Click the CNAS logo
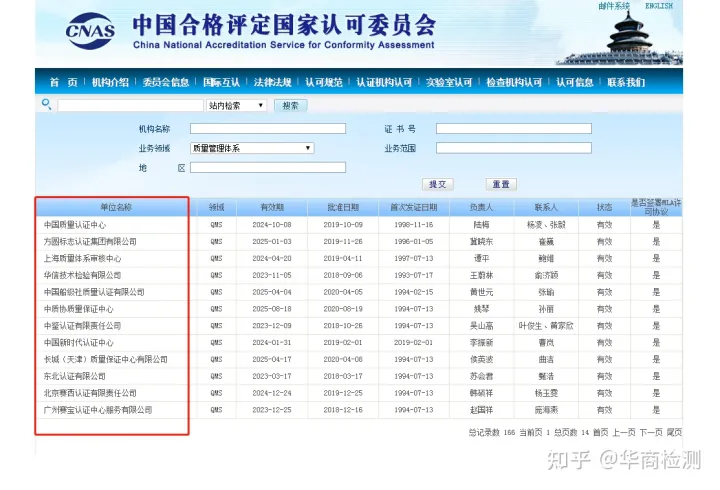 (90, 31)
